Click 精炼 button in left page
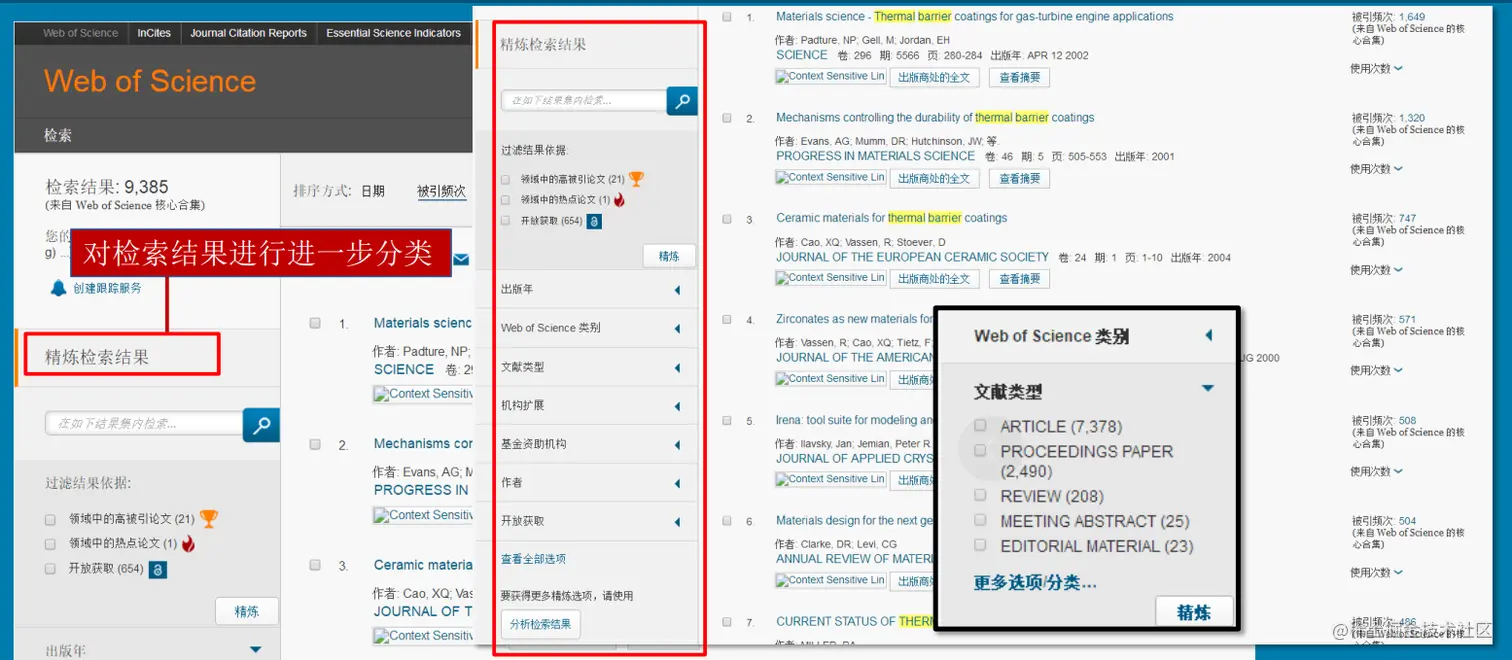The image size is (1512, 660). (x=247, y=611)
